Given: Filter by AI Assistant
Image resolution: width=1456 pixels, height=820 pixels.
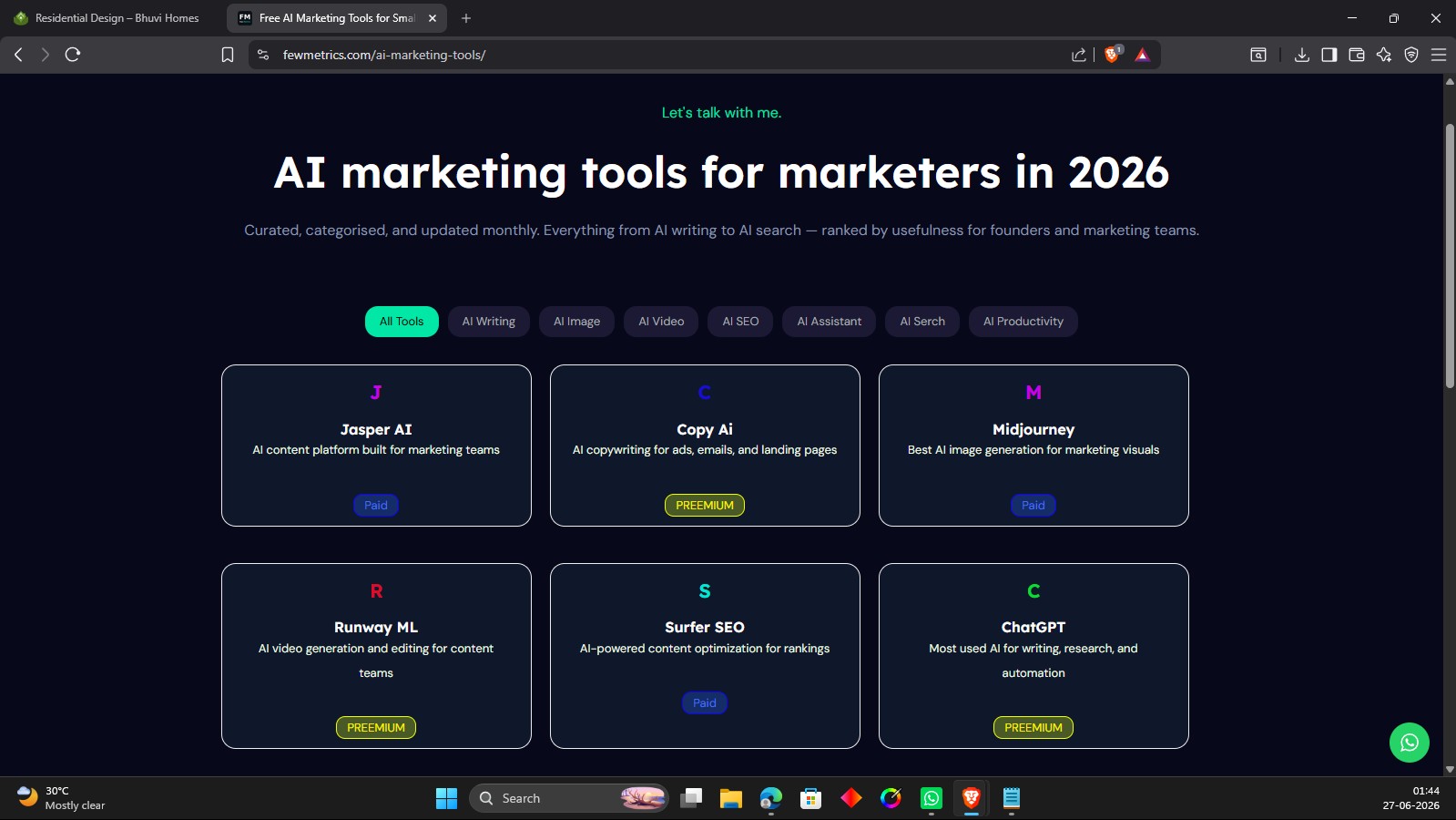Looking at the screenshot, I should [x=829, y=322].
